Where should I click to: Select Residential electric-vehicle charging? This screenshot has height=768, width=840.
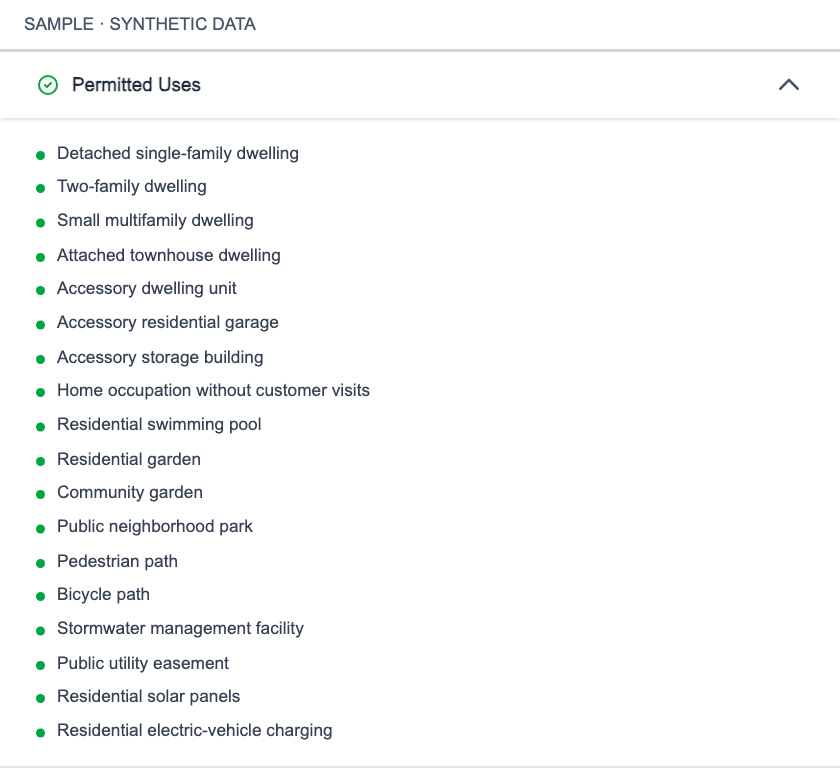click(x=195, y=731)
